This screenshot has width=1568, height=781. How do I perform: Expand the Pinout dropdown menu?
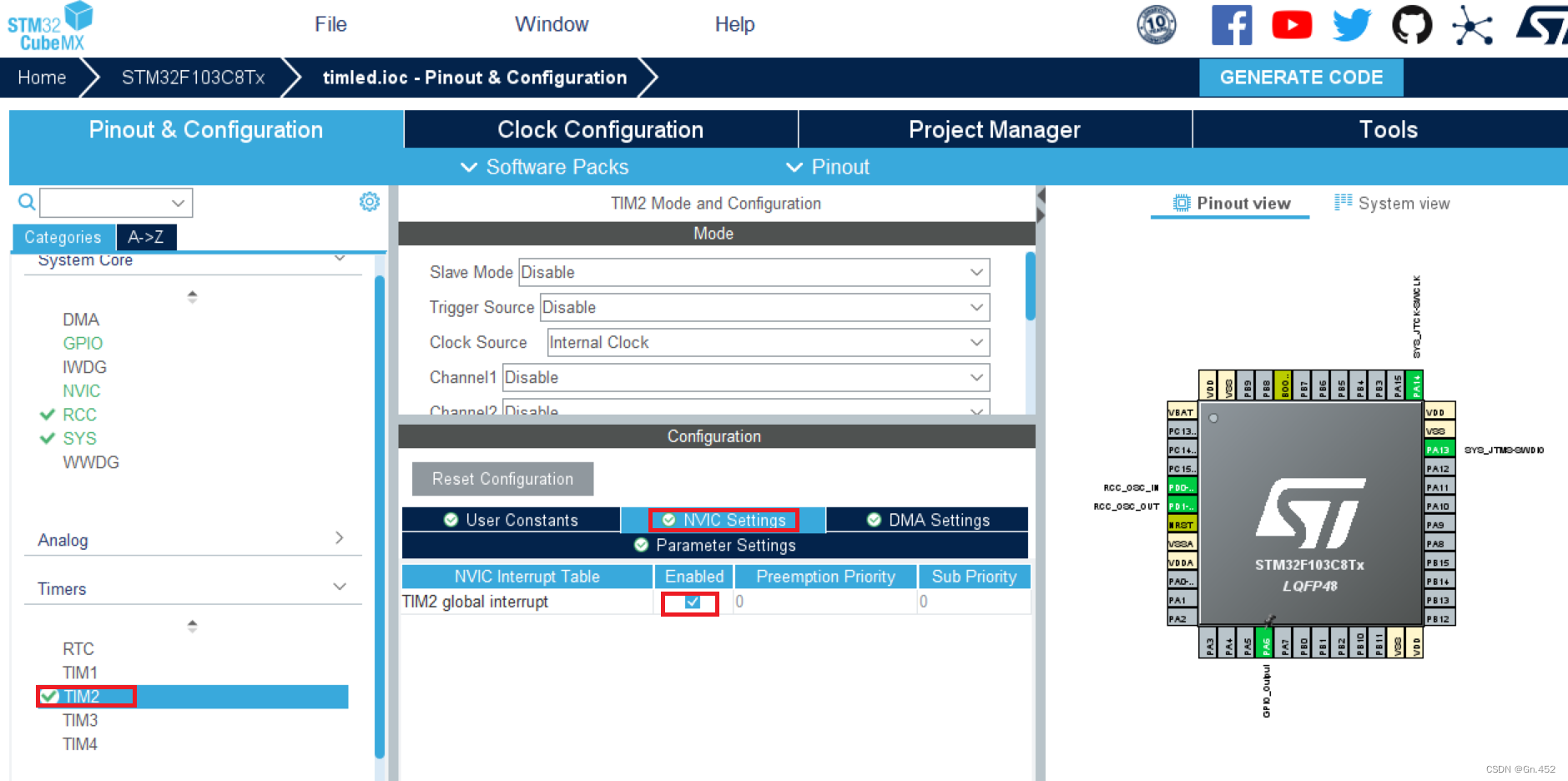(828, 167)
